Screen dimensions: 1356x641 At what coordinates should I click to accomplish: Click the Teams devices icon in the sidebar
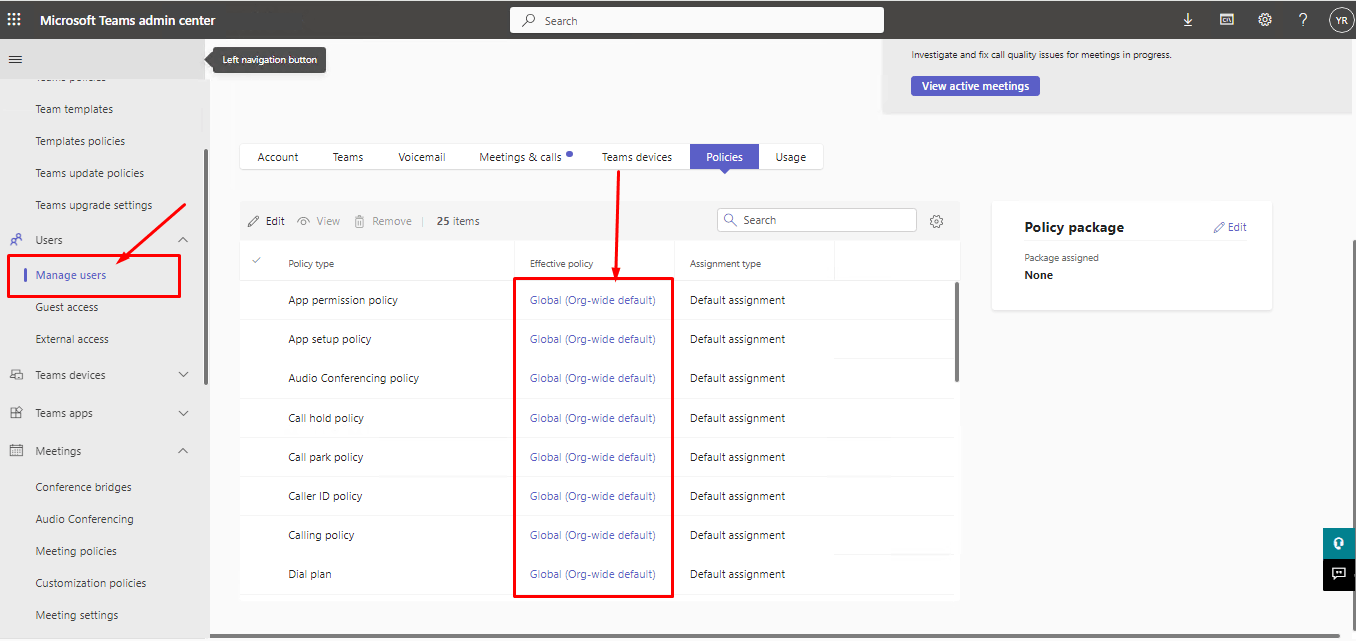point(16,375)
